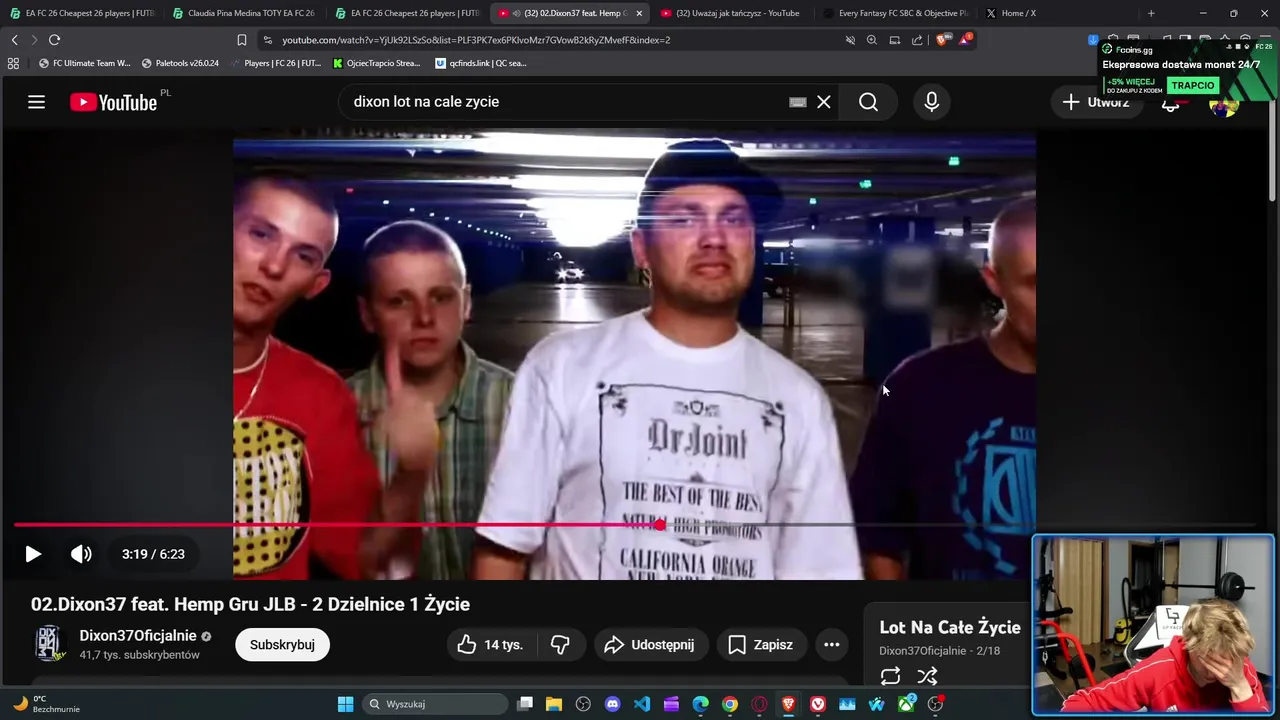Screen dimensions: 1280x720
Task: Save the video with Zapisz
Action: [x=761, y=645]
